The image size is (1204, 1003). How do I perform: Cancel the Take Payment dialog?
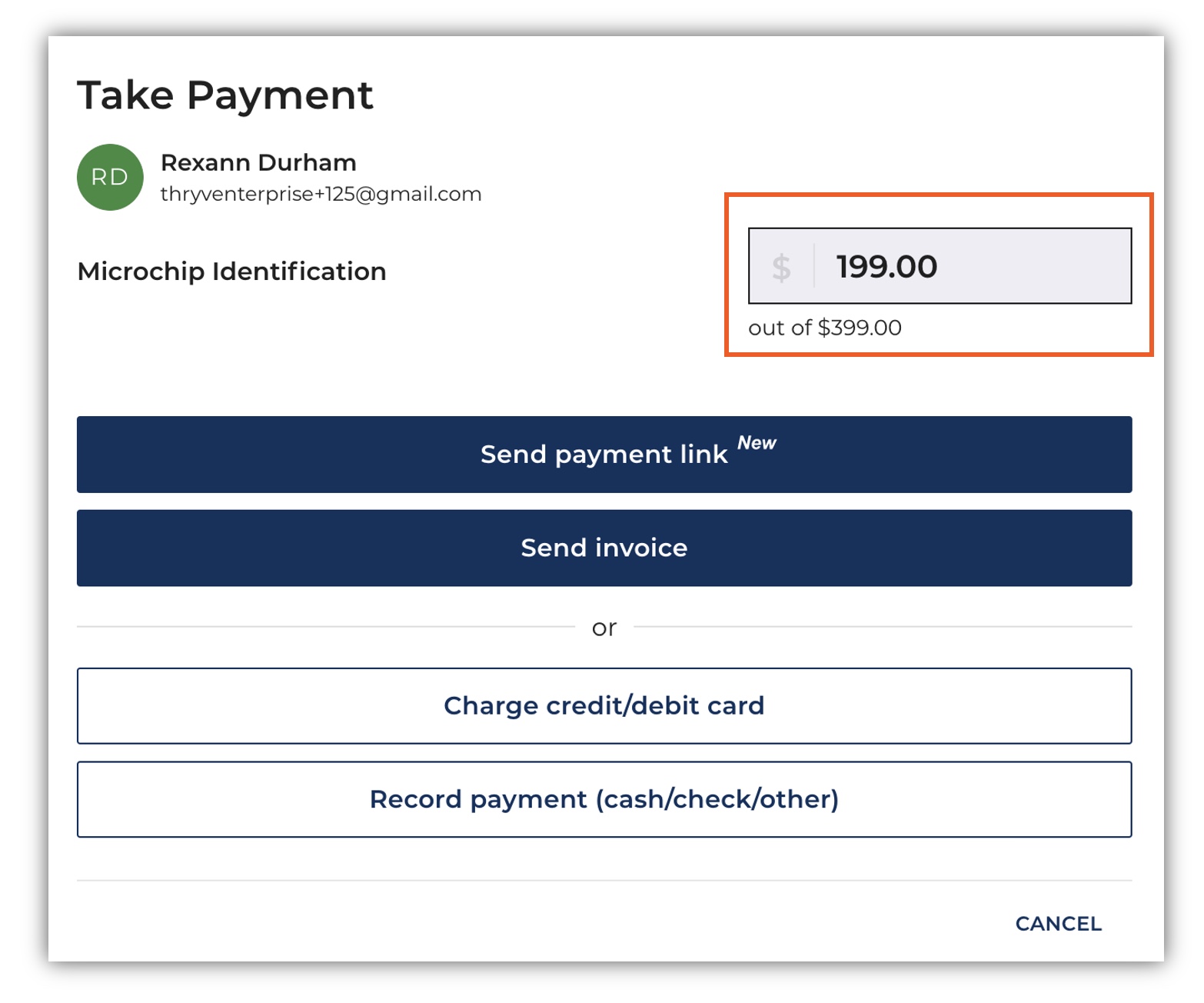click(1058, 924)
